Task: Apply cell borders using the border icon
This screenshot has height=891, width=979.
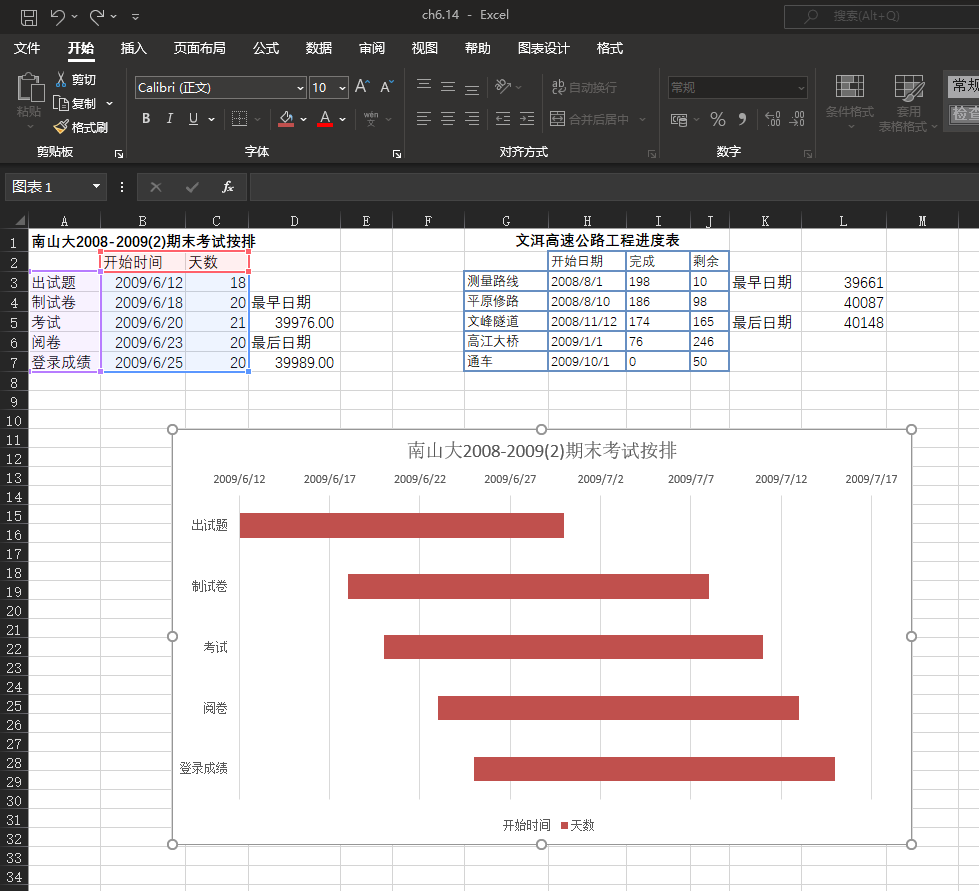Action: click(x=239, y=119)
